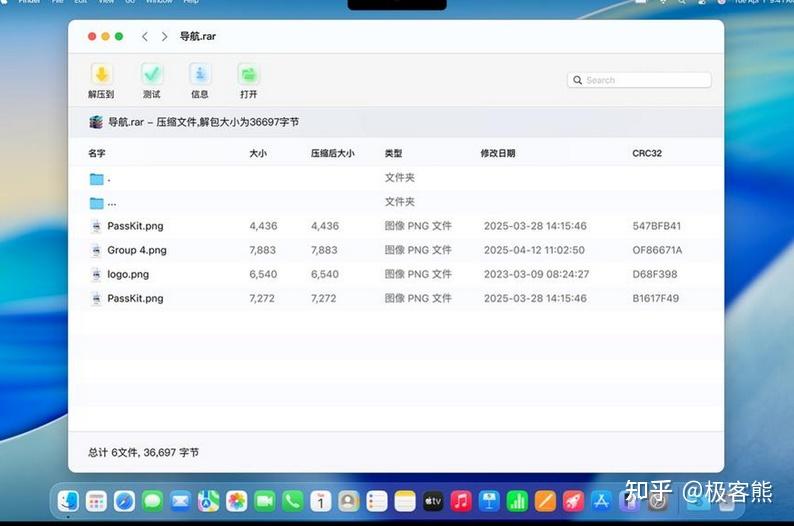Open Keynote from the Dock
The width and height of the screenshot is (794, 526).
pos(489,501)
